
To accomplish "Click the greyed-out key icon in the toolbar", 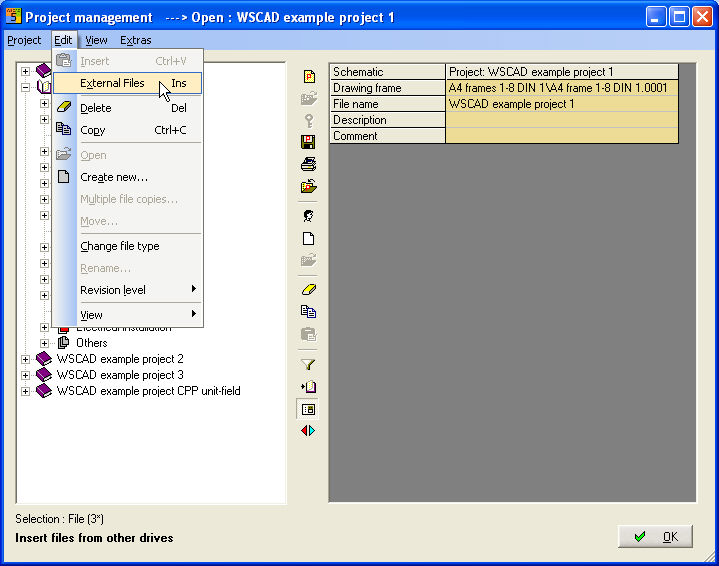I will click(x=309, y=120).
